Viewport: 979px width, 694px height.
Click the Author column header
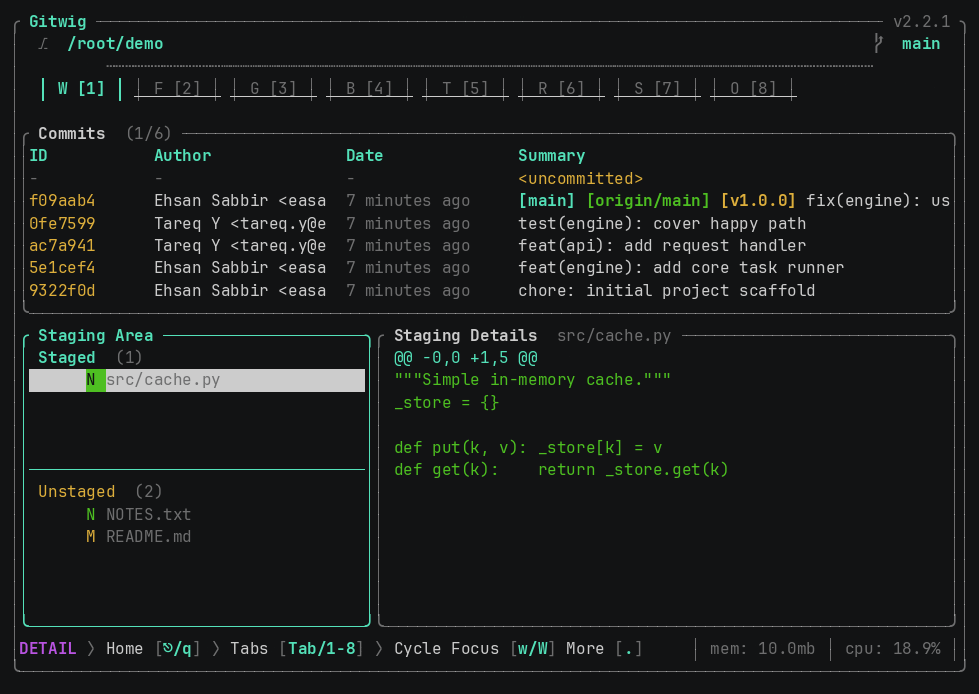click(x=182, y=155)
